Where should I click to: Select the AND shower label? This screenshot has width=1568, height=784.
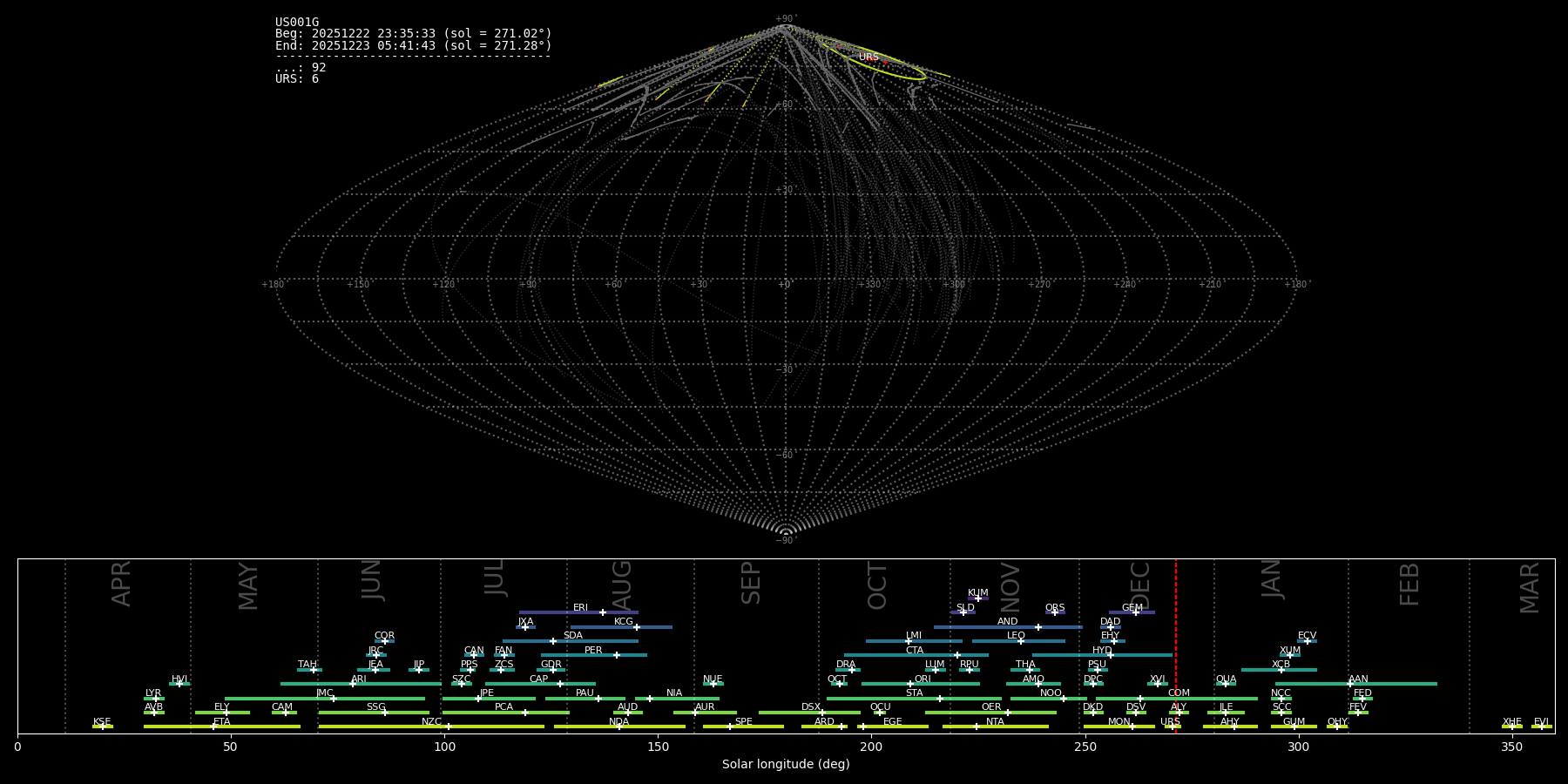pos(1007,622)
